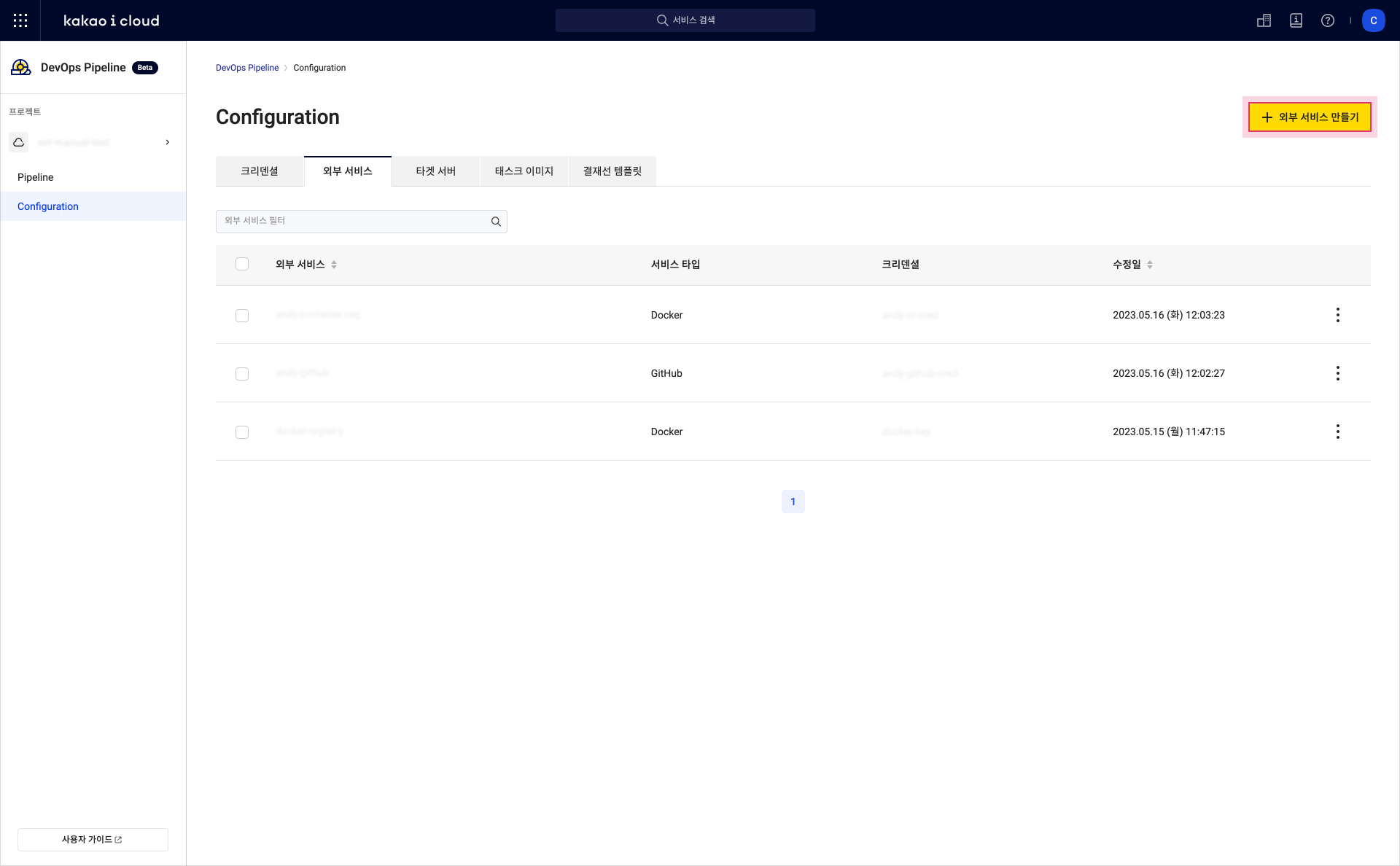Click the search magnifier in the filter box

(x=496, y=222)
